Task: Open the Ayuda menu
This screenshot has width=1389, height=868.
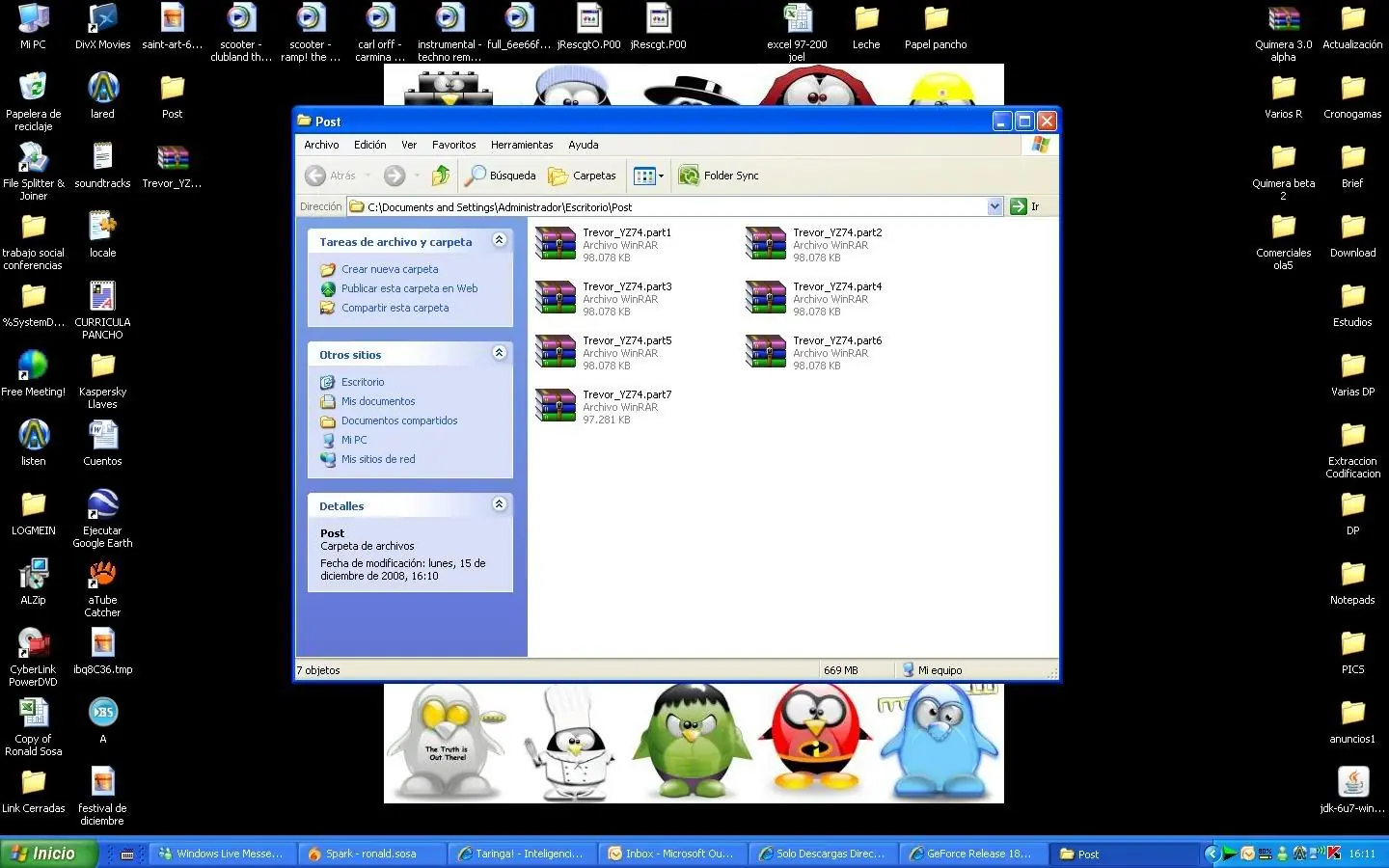Action: point(584,145)
